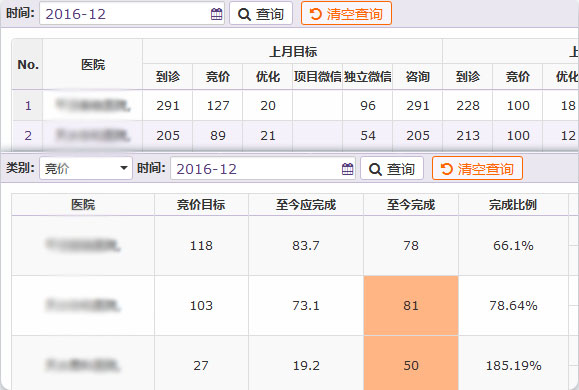
Task: Select cell value 83.7 in lower table
Action: [306, 245]
